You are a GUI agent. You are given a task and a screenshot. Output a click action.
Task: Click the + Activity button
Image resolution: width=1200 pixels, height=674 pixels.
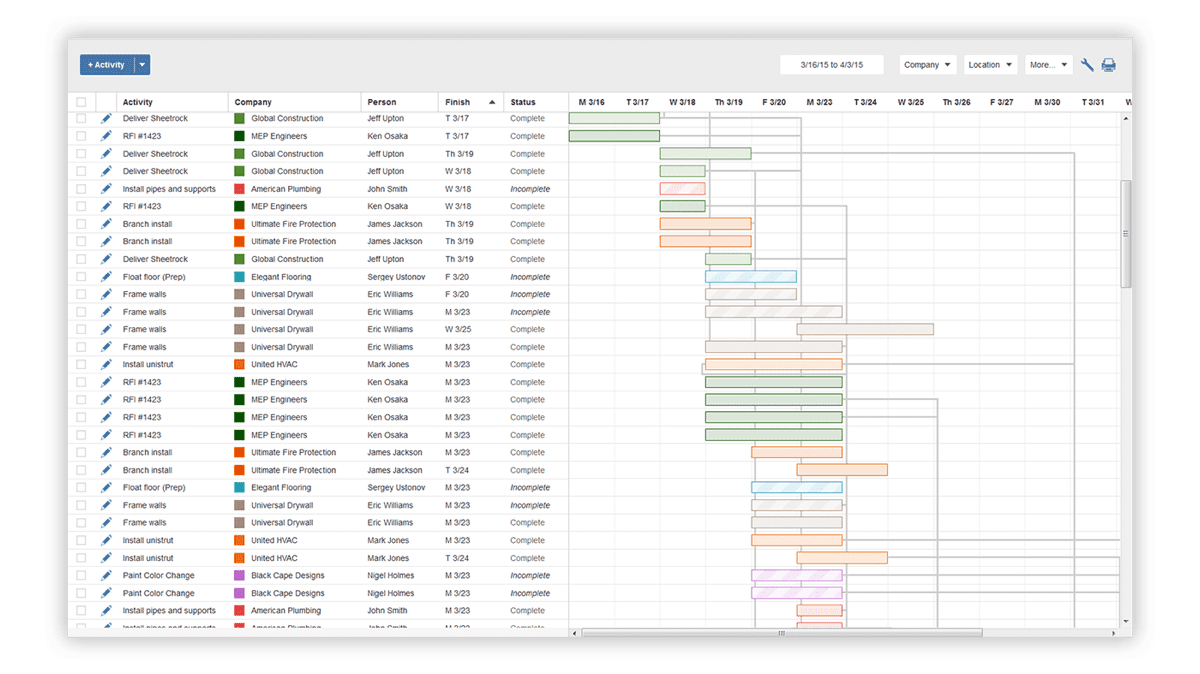tap(106, 65)
